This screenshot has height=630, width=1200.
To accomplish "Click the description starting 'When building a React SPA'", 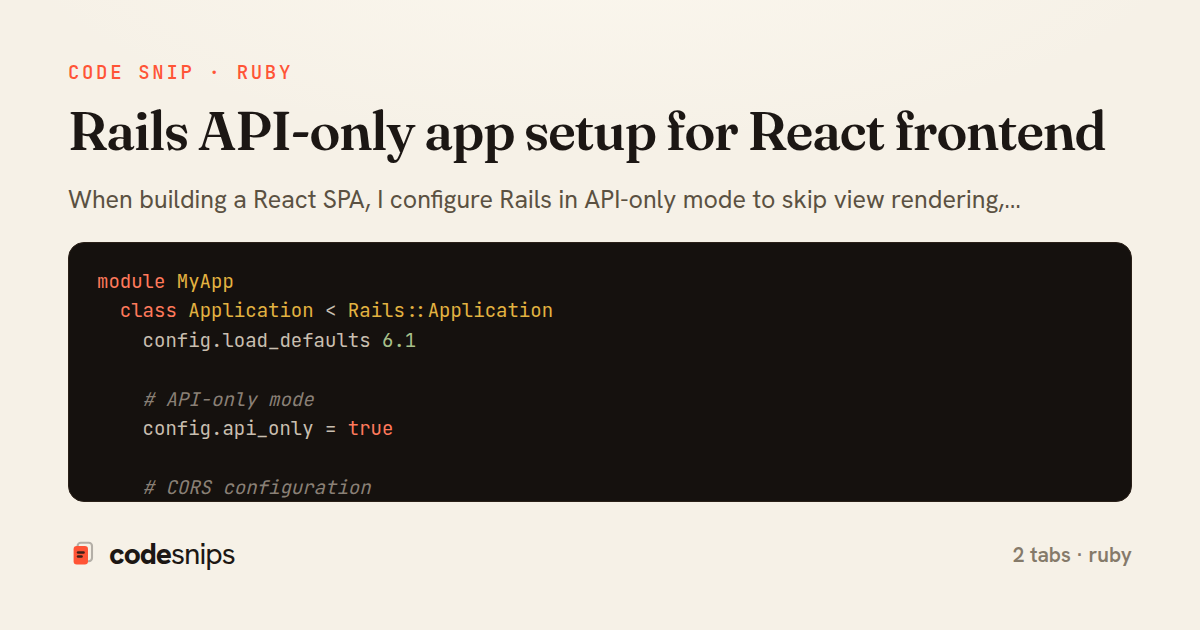I will click(543, 200).
